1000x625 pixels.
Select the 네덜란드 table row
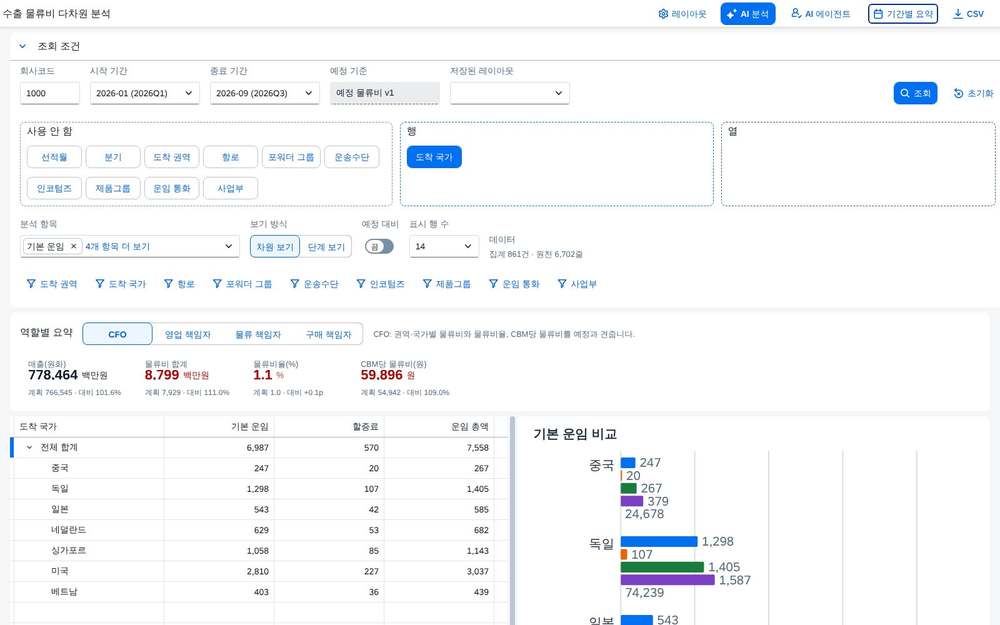pos(261,530)
